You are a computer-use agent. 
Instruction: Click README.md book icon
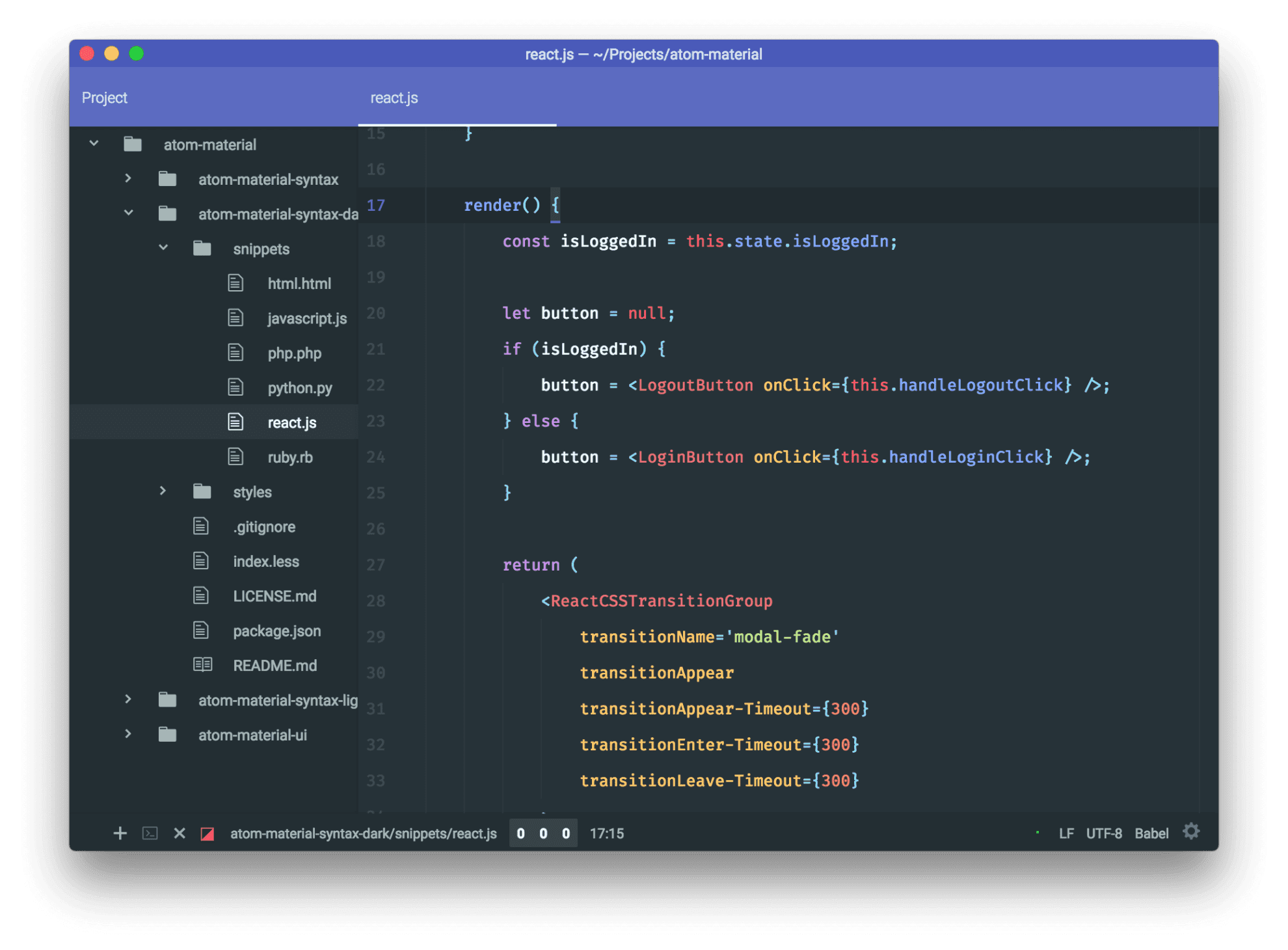coord(202,665)
